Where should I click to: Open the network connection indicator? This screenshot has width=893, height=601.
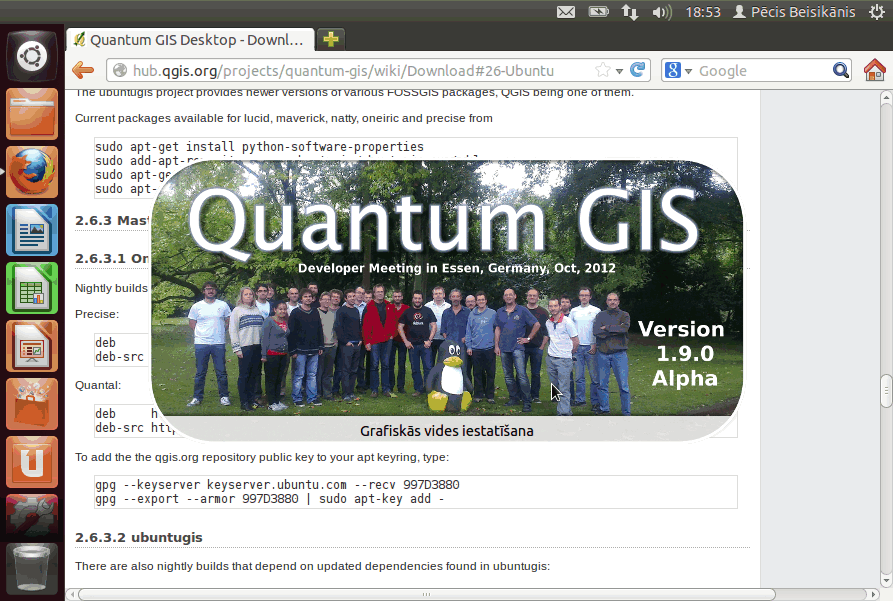pyautogui.click(x=630, y=12)
